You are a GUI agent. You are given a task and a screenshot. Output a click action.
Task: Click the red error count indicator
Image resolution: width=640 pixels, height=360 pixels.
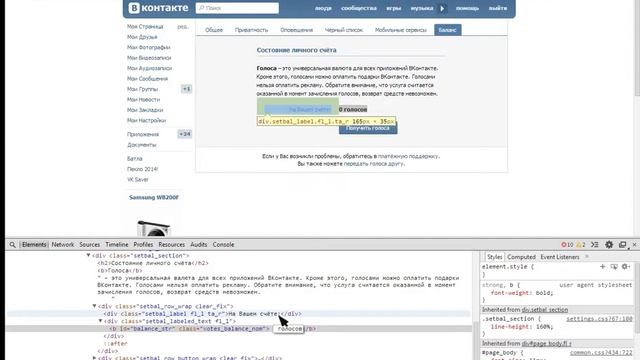point(567,245)
